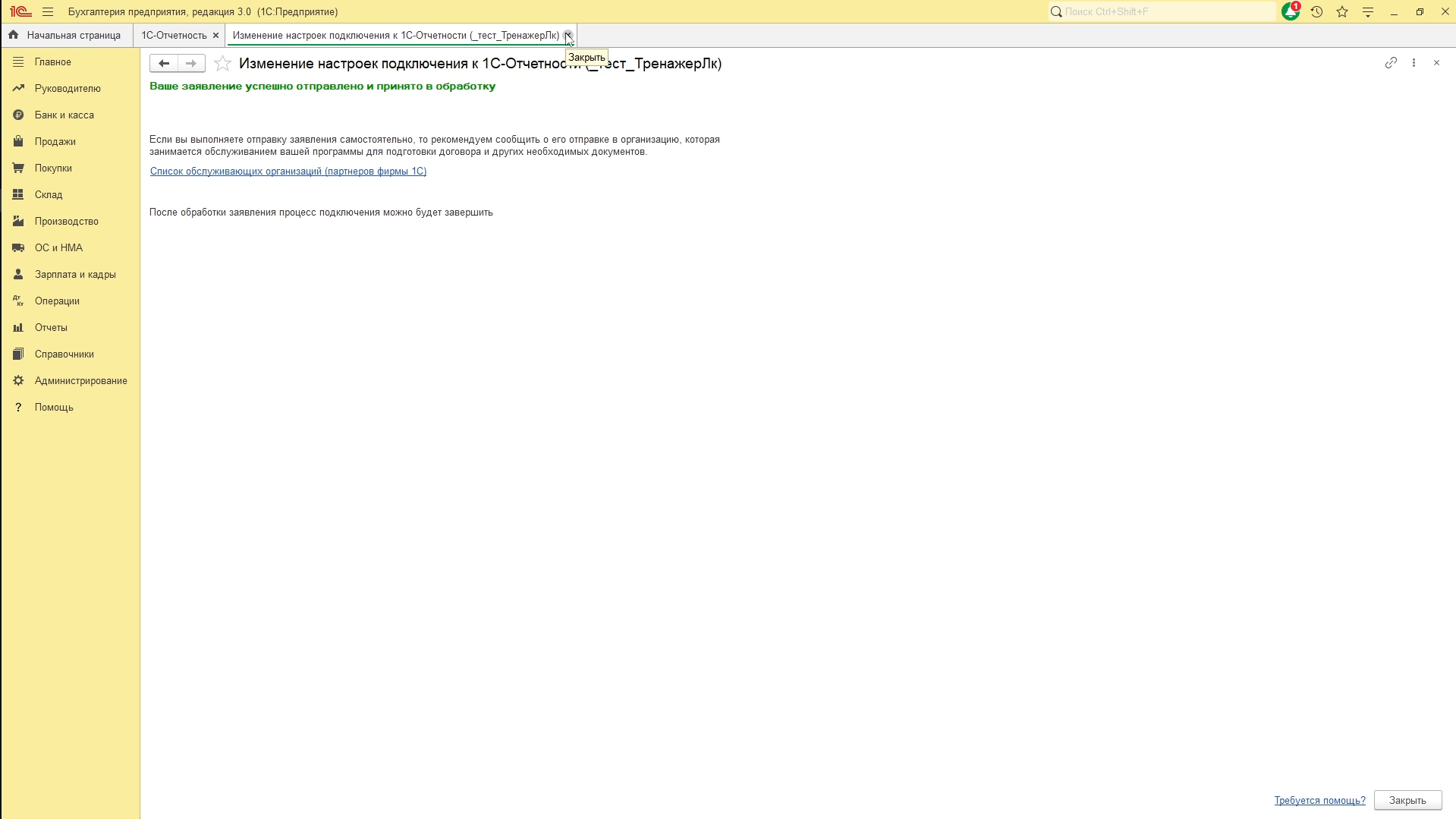Screen dimensions: 1456x819
Task: Close form with small x icon
Action: click(x=1436, y=63)
